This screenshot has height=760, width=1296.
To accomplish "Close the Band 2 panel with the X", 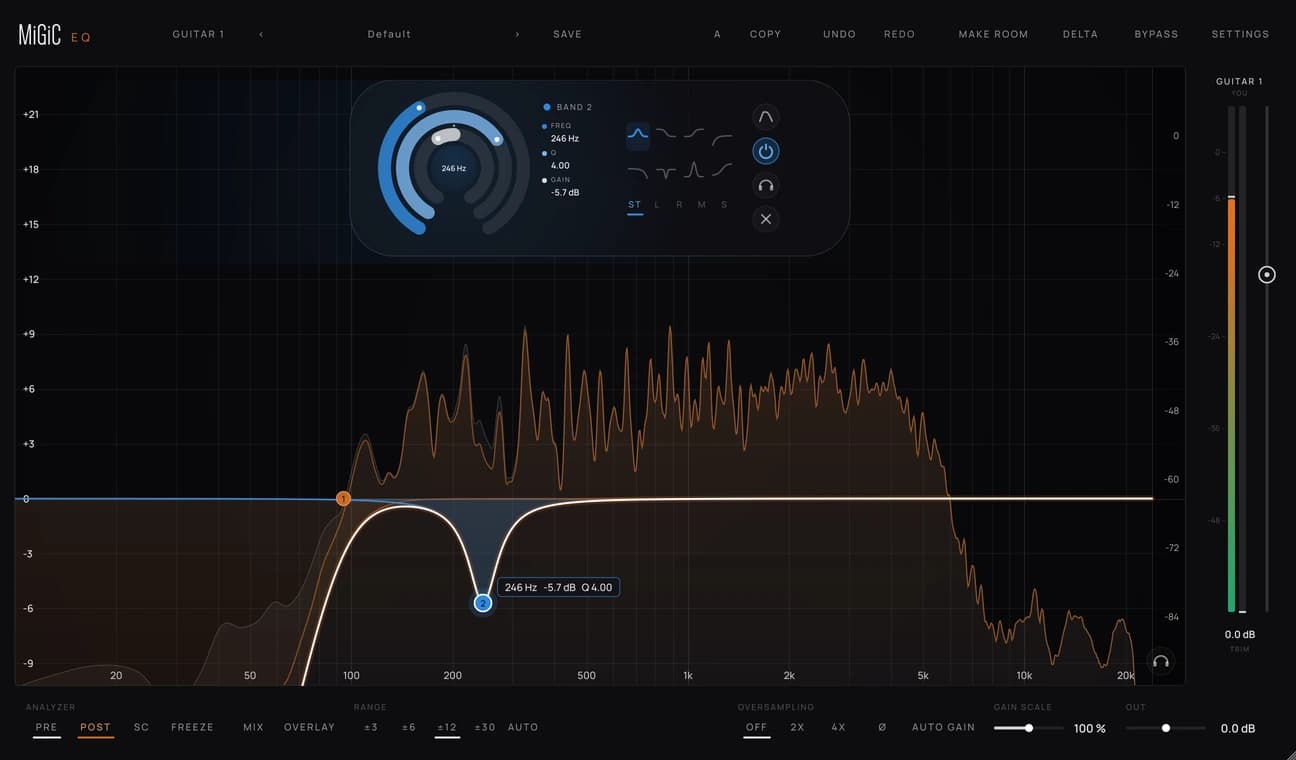I will (766, 219).
